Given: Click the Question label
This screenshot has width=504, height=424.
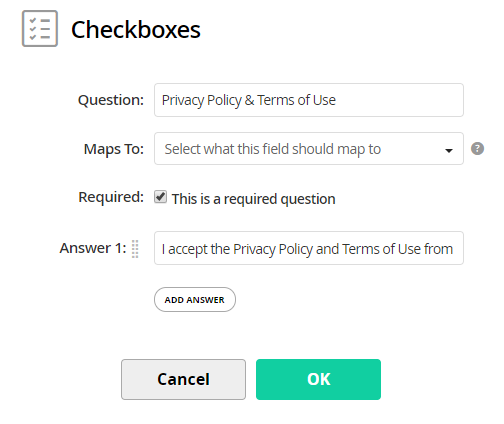Looking at the screenshot, I should [x=111, y=100].
